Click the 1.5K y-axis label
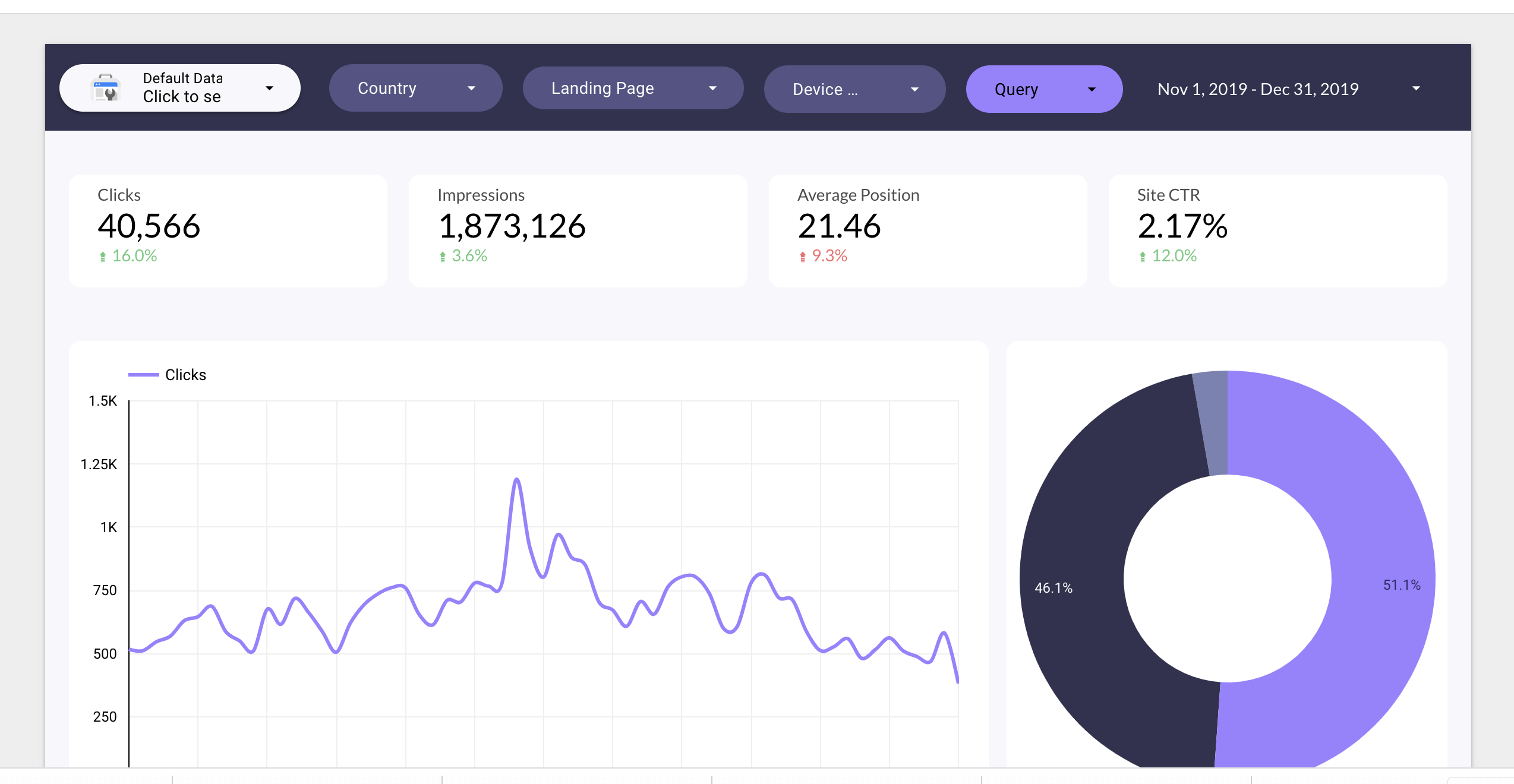This screenshot has height=784, width=1514. (x=103, y=401)
